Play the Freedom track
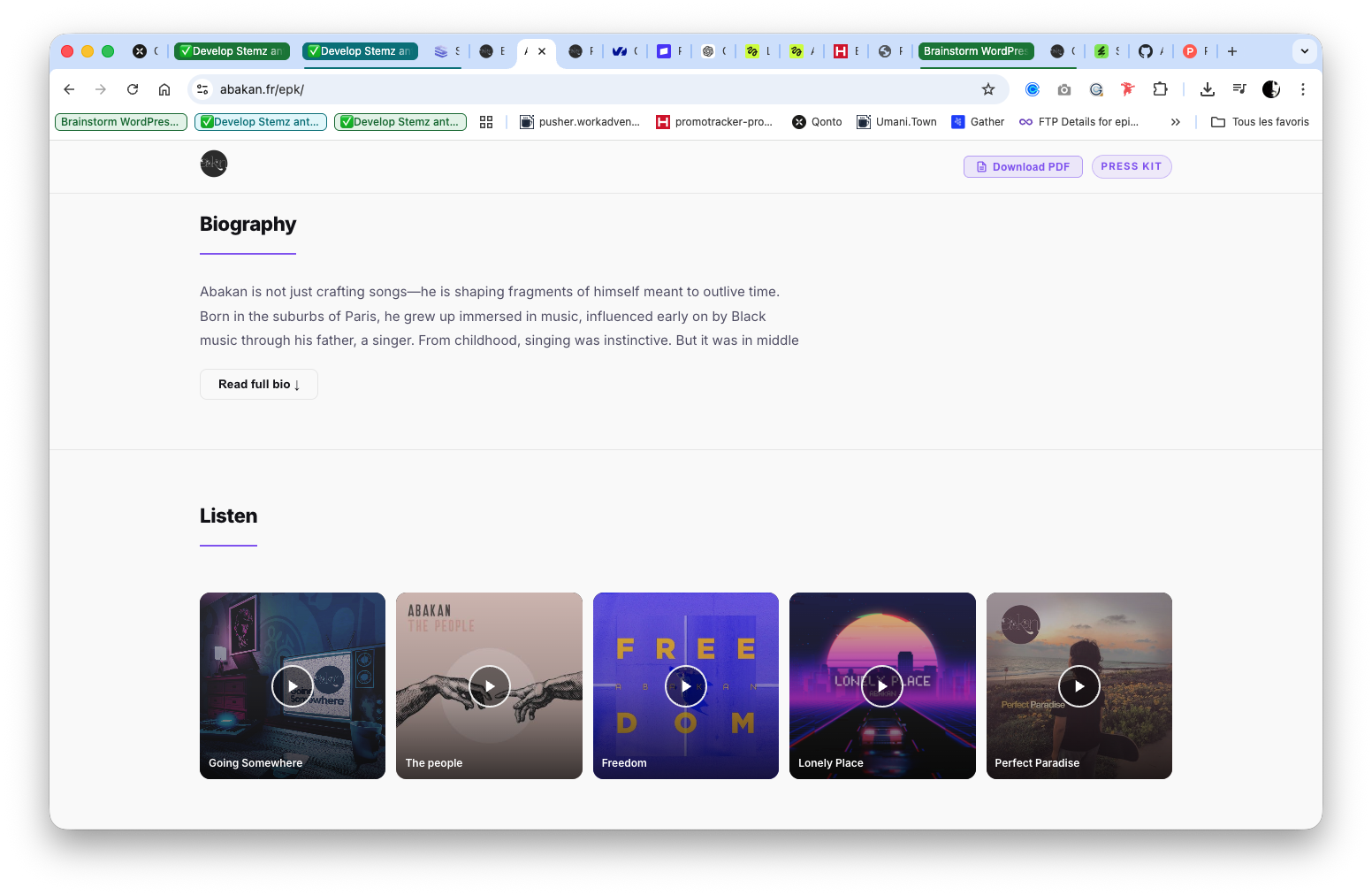This screenshot has height=895, width=1372. click(x=686, y=686)
